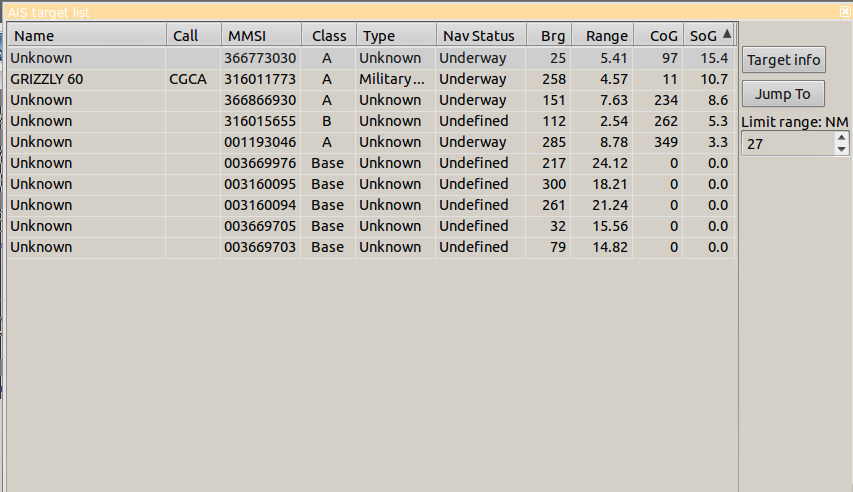Click the Nav Status column header
Image resolution: width=853 pixels, height=492 pixels.
pos(480,36)
